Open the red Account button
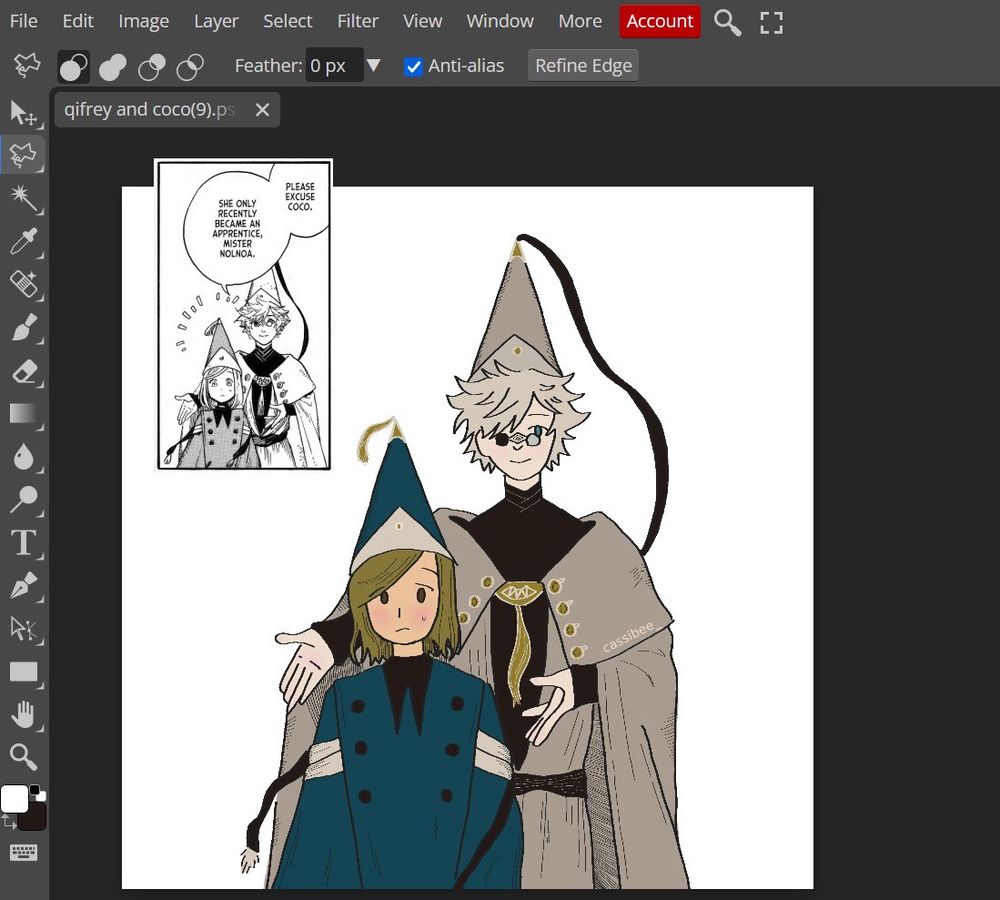Screen dimensions: 1000x900 (x=659, y=21)
